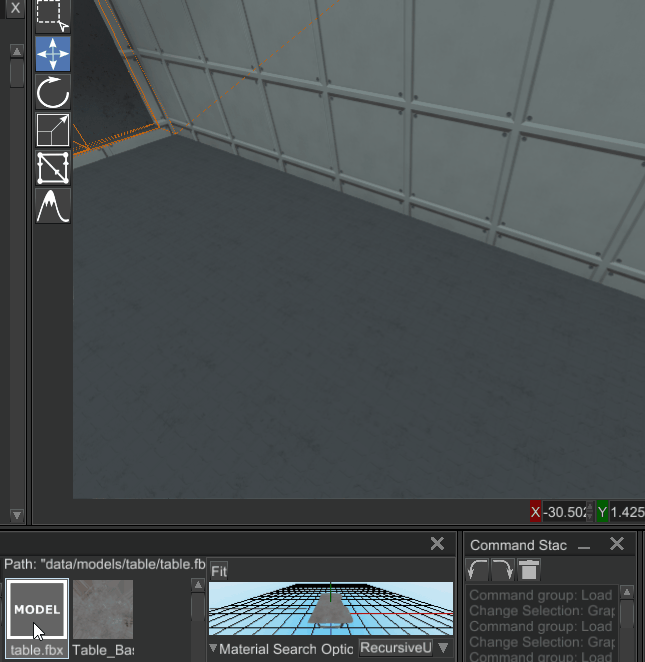Click the green Y axis label

click(602, 512)
